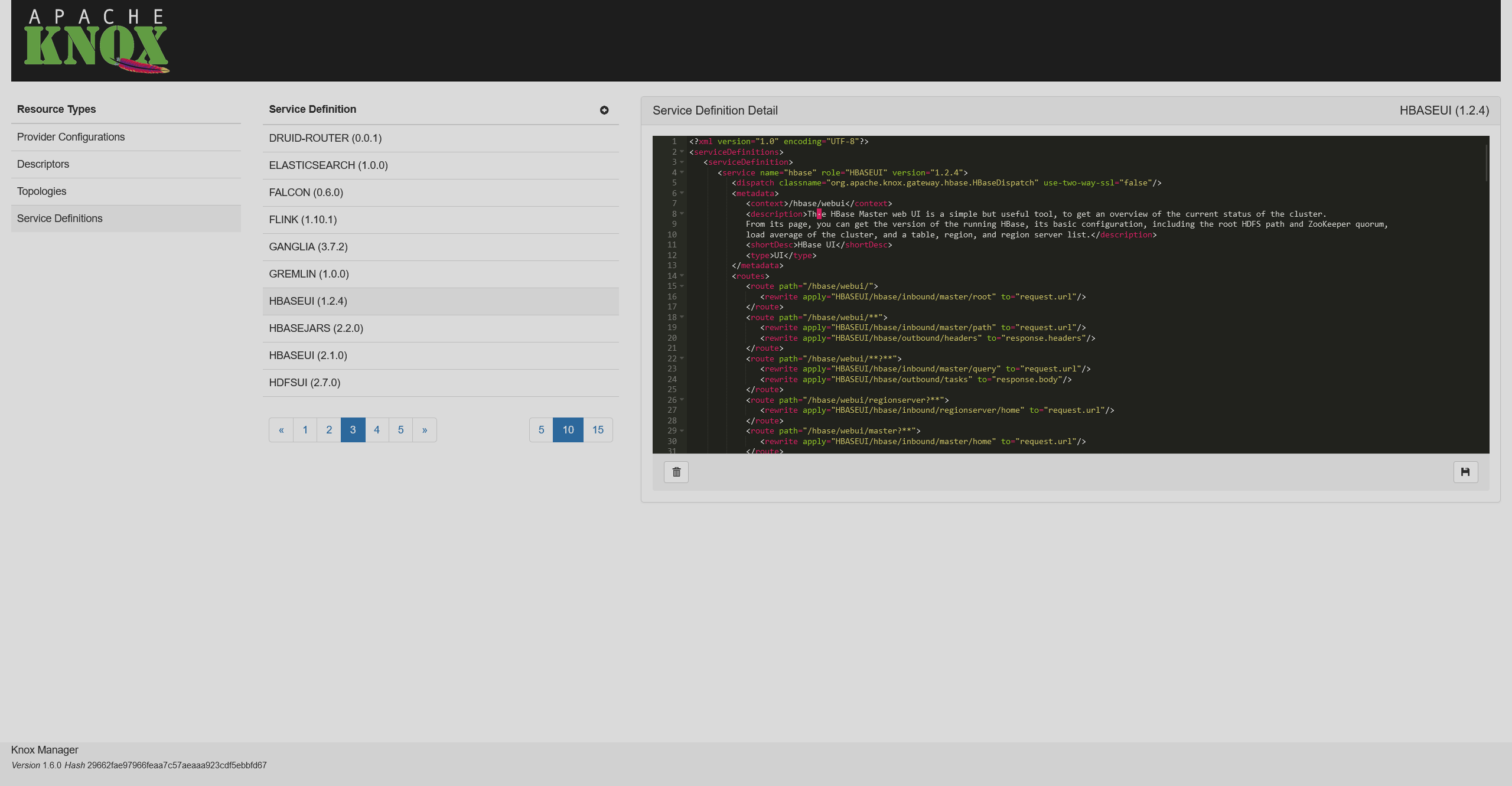This screenshot has height=786, width=1512.
Task: Go to page 4 of service definitions
Action: pyautogui.click(x=377, y=430)
